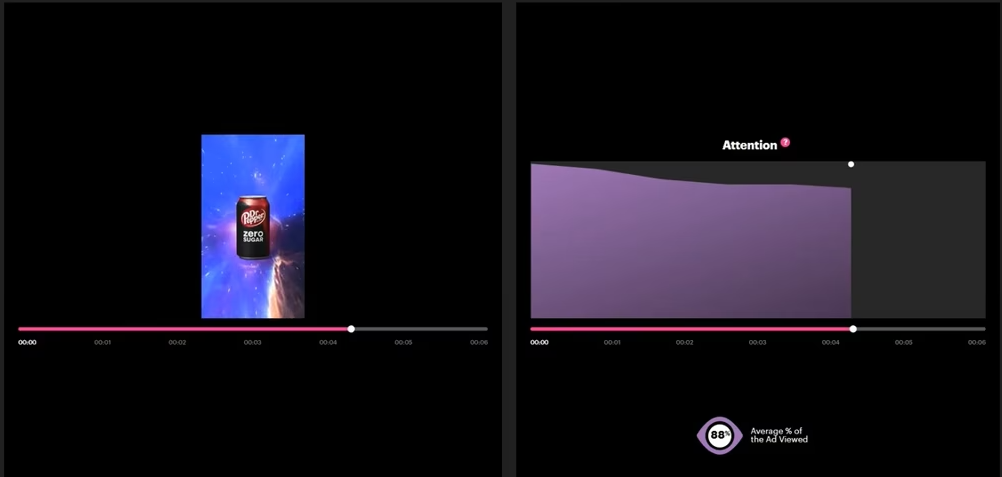
Task: Click the white marker dot on attention graph
Action: tap(851, 164)
